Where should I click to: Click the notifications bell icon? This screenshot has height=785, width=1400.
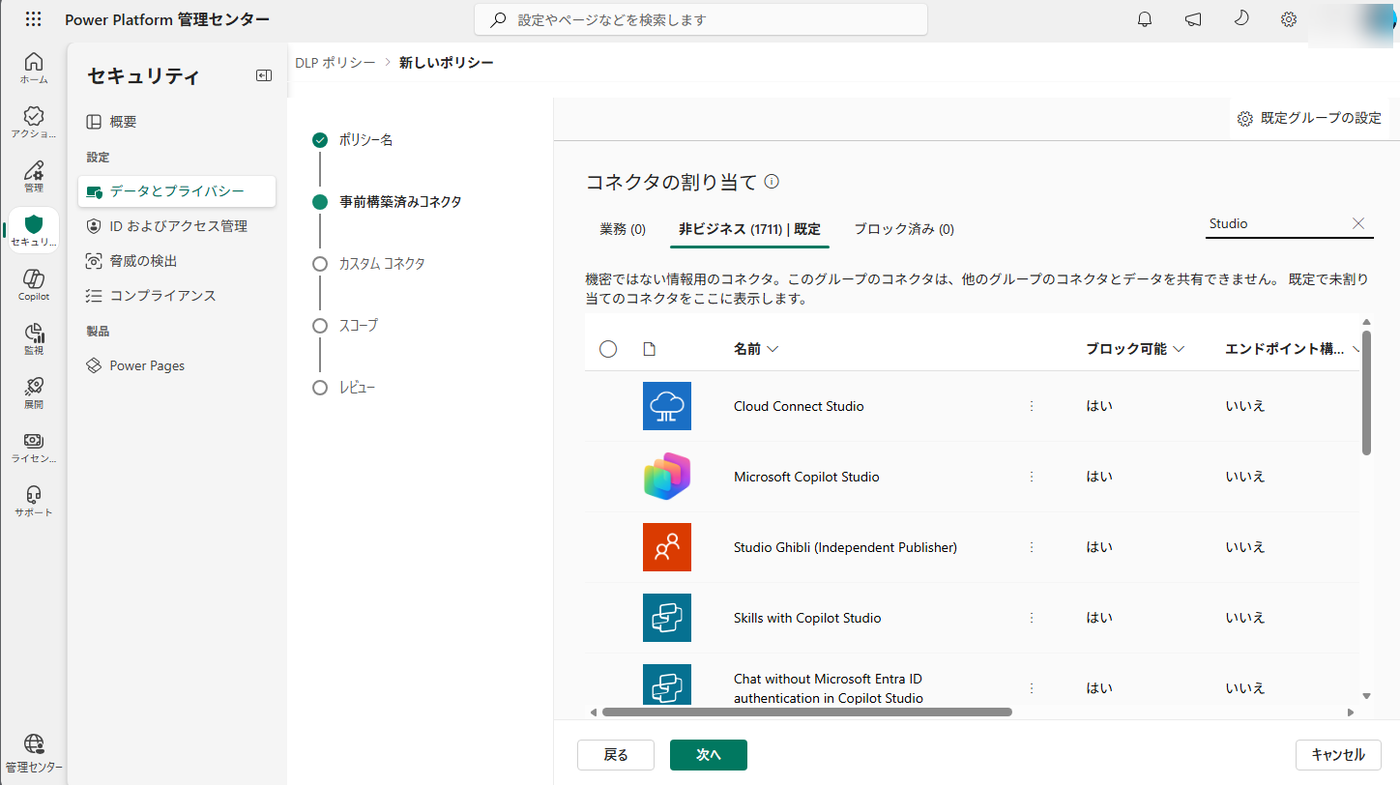(x=1145, y=19)
